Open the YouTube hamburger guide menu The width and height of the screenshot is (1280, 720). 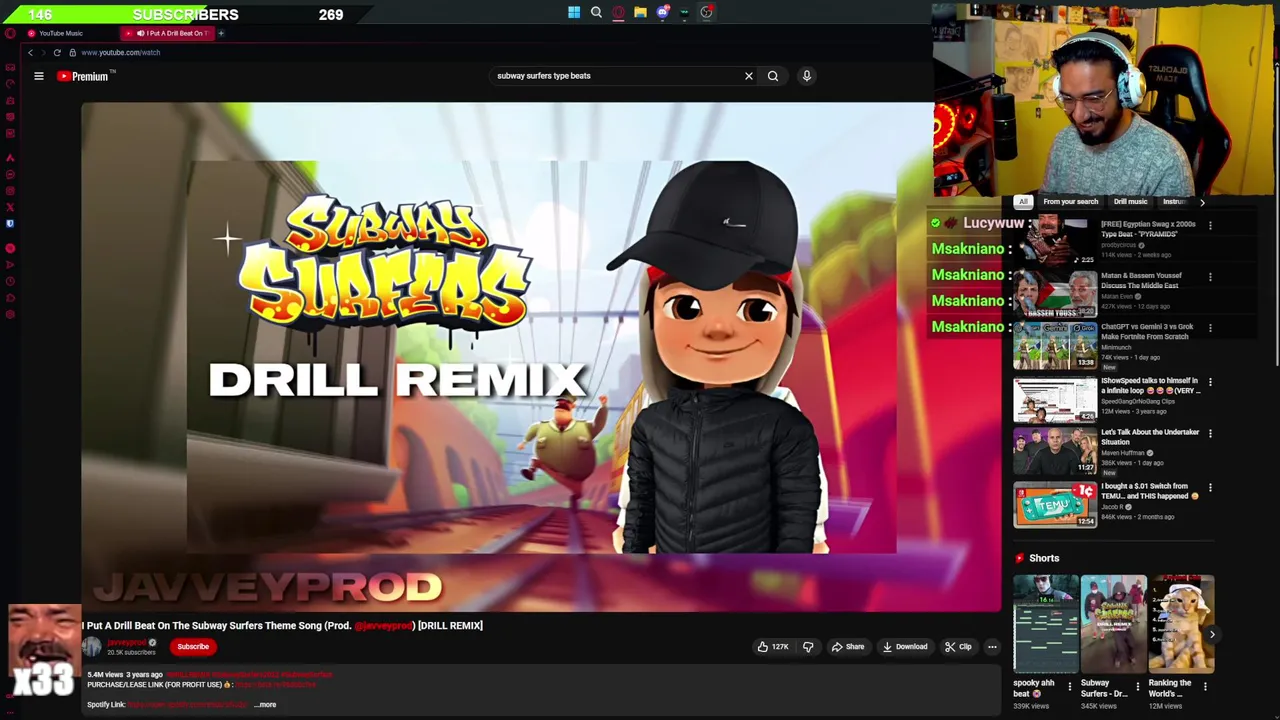click(39, 76)
